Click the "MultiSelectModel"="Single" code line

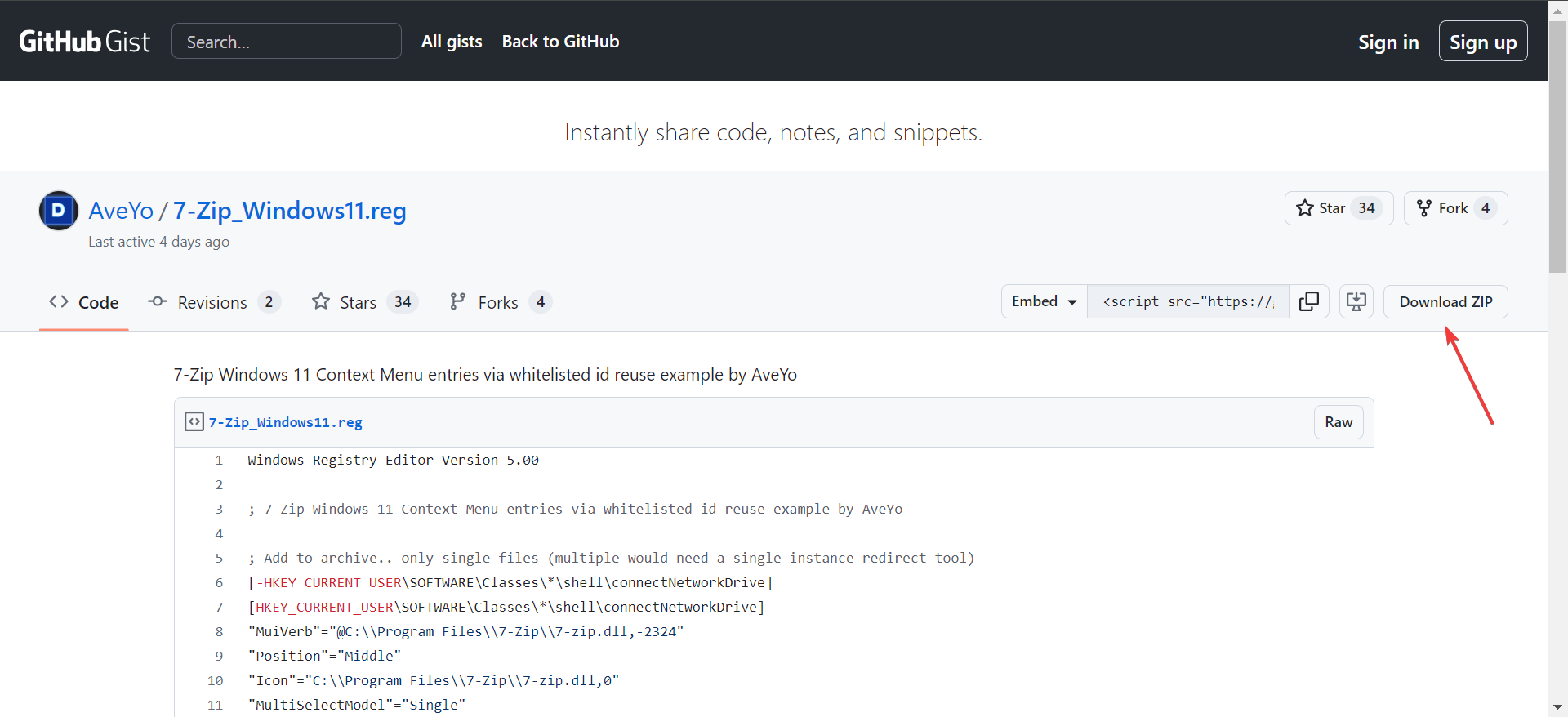[357, 706]
